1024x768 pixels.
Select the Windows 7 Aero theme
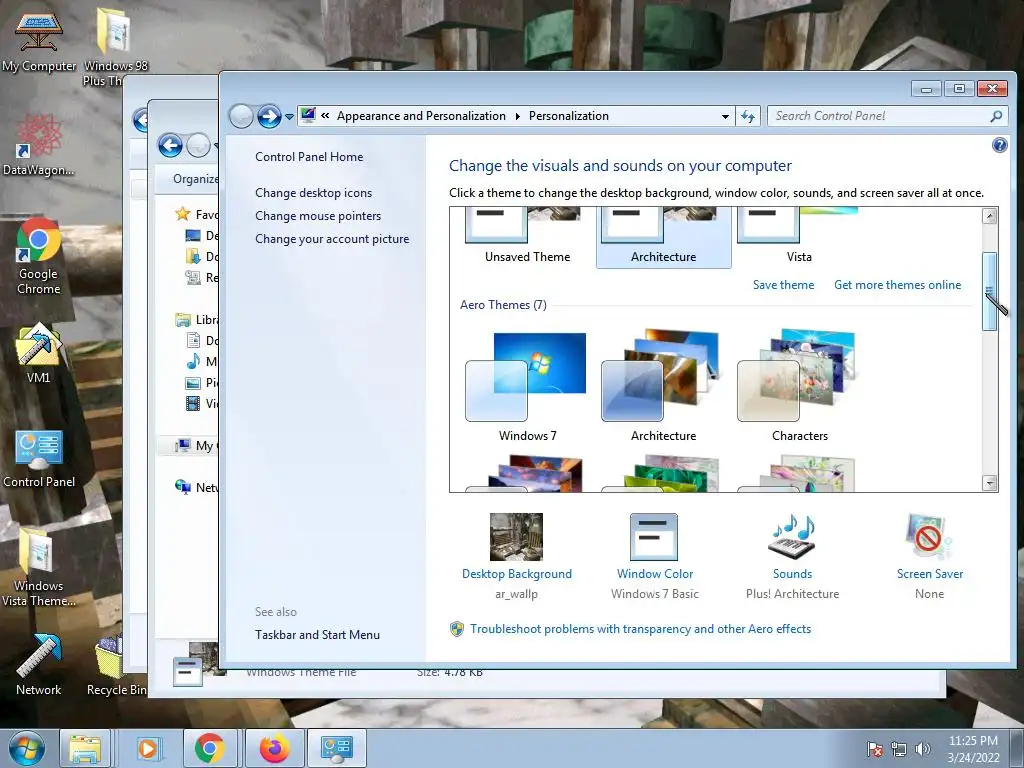click(x=528, y=387)
